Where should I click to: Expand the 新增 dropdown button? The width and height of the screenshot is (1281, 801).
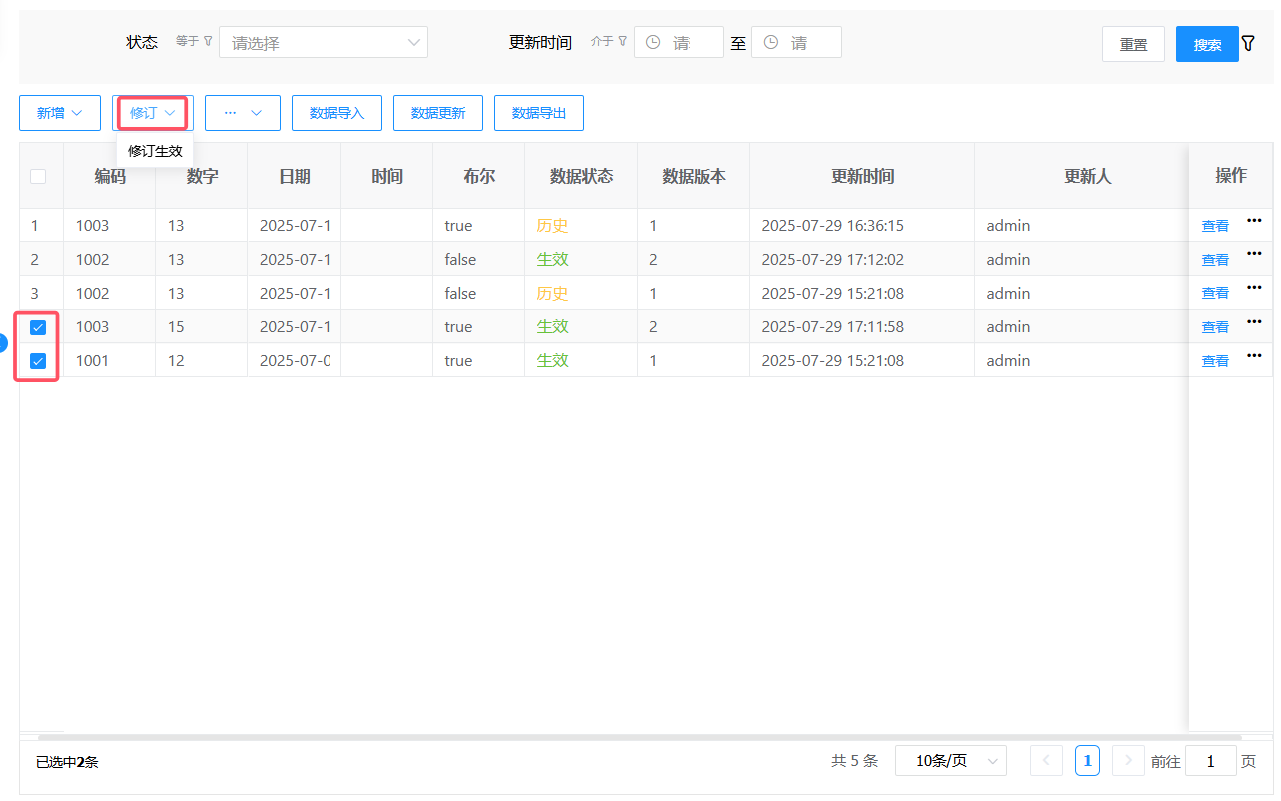[x=60, y=113]
